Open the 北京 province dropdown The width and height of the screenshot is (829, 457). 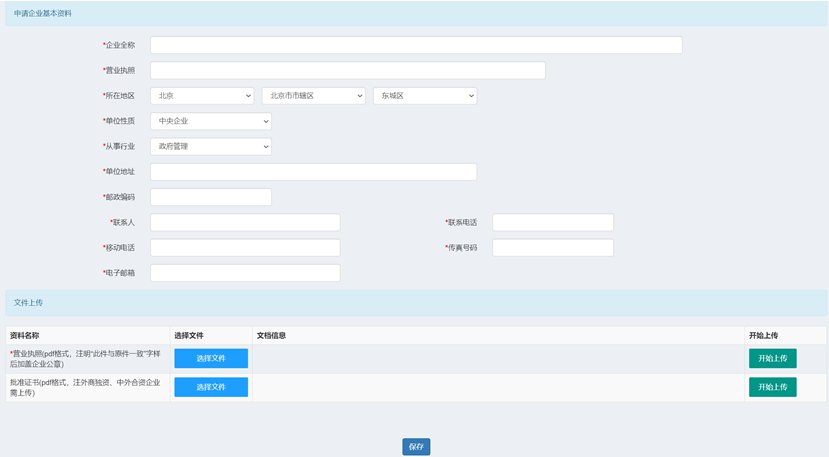(x=202, y=96)
